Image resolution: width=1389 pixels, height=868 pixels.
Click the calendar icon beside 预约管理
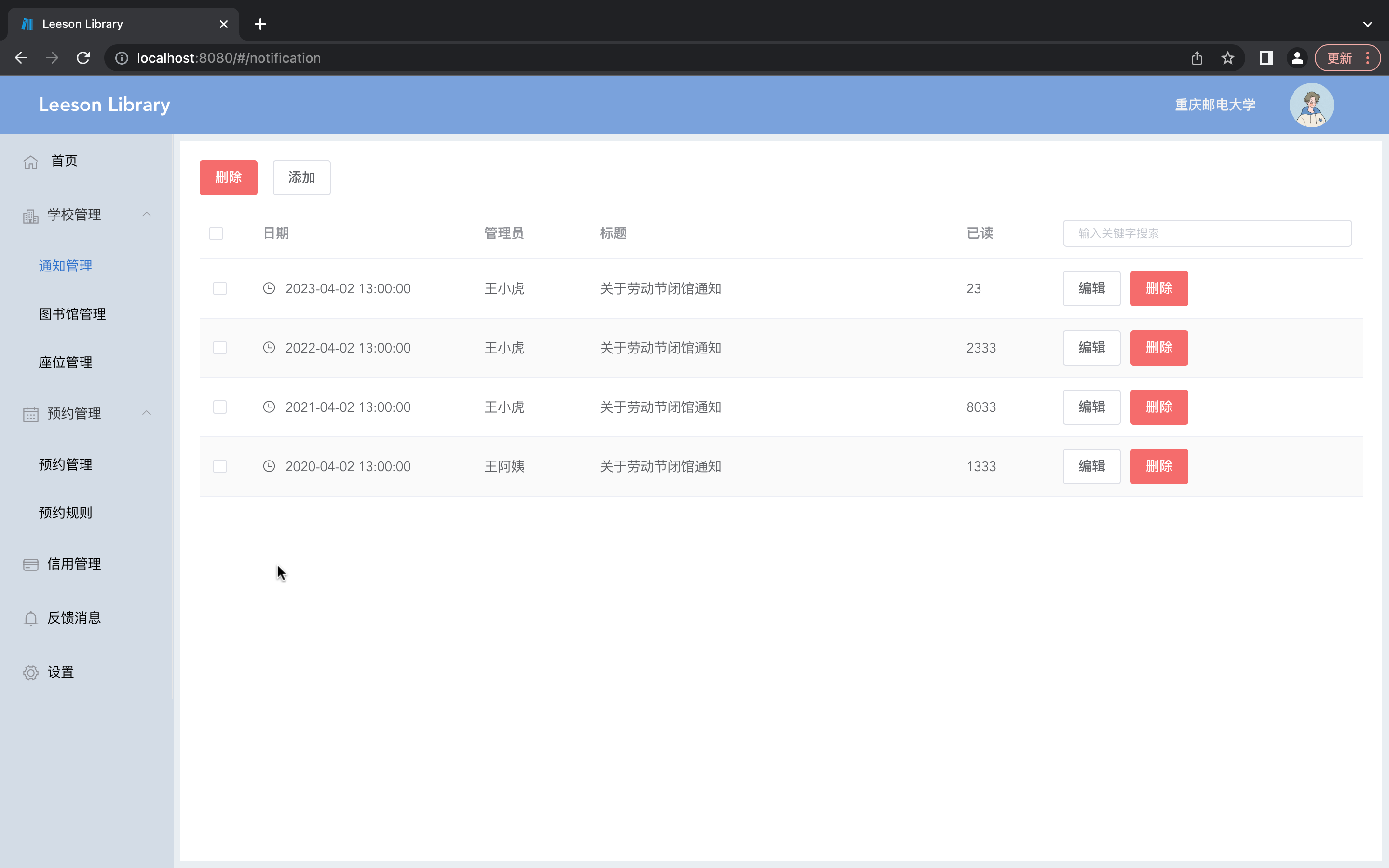[30, 413]
